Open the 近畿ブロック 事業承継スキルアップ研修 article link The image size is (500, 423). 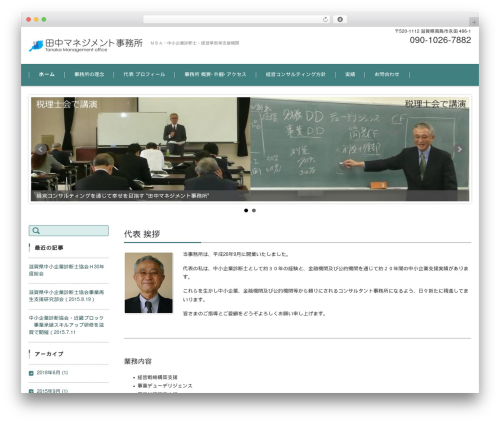[x=66, y=325]
